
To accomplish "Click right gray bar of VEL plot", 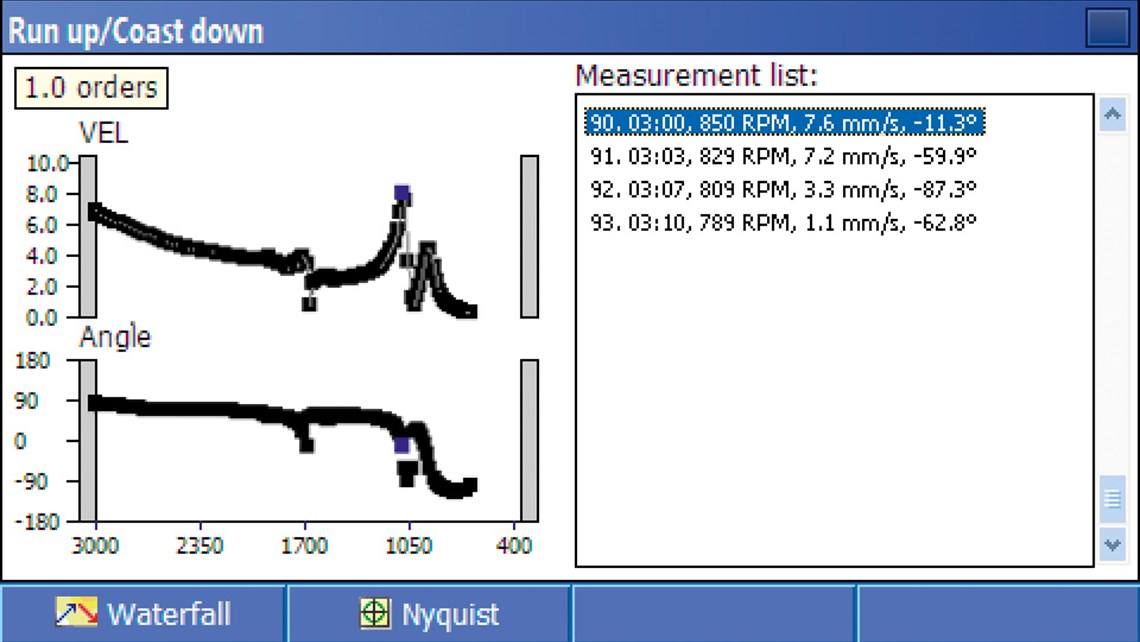I will click(529, 236).
